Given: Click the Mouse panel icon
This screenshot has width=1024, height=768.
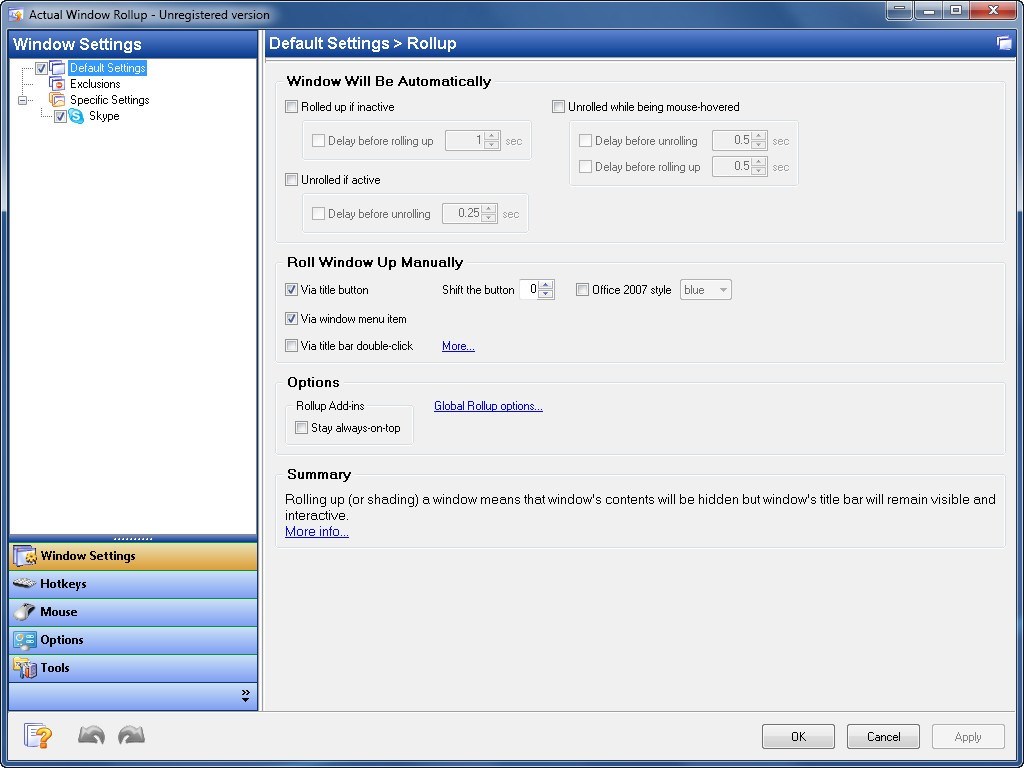Looking at the screenshot, I should (24, 612).
